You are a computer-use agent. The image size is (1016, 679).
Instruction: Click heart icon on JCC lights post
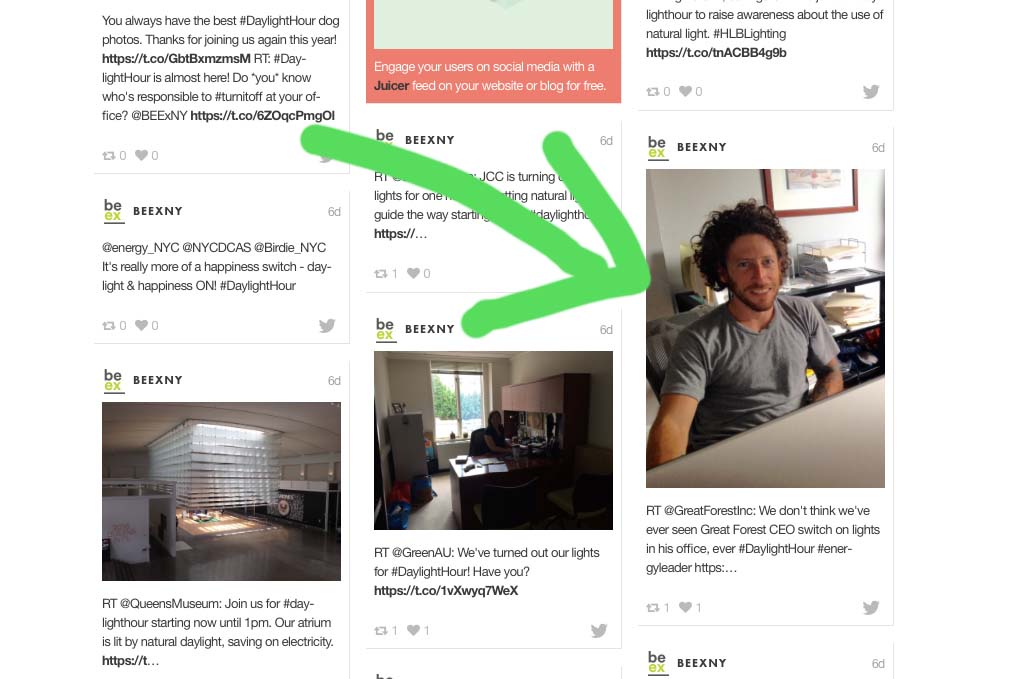[x=413, y=273]
